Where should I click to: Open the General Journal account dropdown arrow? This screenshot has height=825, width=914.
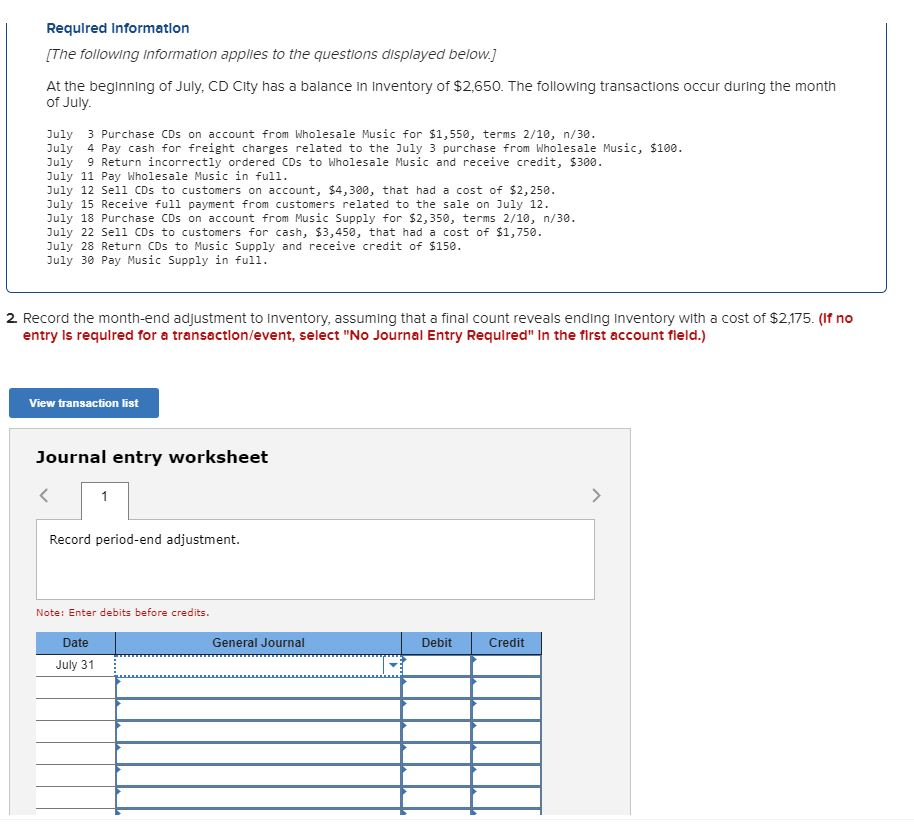[393, 665]
